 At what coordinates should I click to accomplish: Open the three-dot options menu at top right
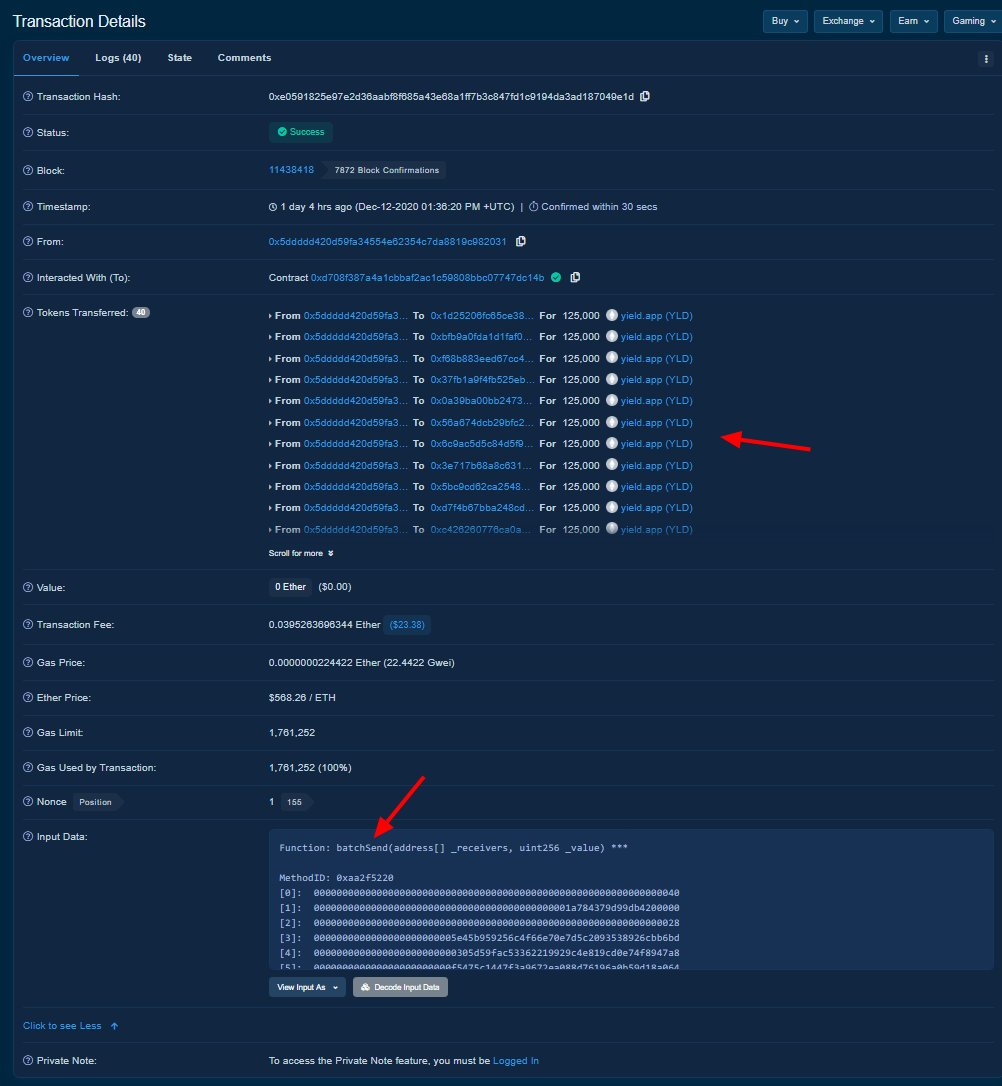986,58
